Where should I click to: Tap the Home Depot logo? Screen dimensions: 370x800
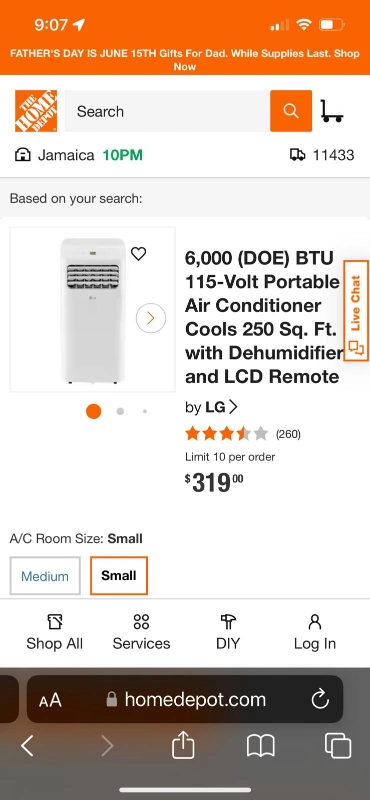point(36,111)
